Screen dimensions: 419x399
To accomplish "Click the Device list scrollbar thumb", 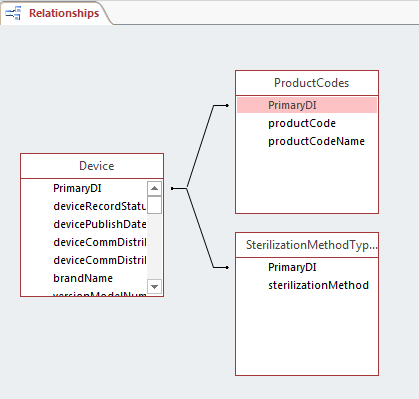I will click(154, 205).
